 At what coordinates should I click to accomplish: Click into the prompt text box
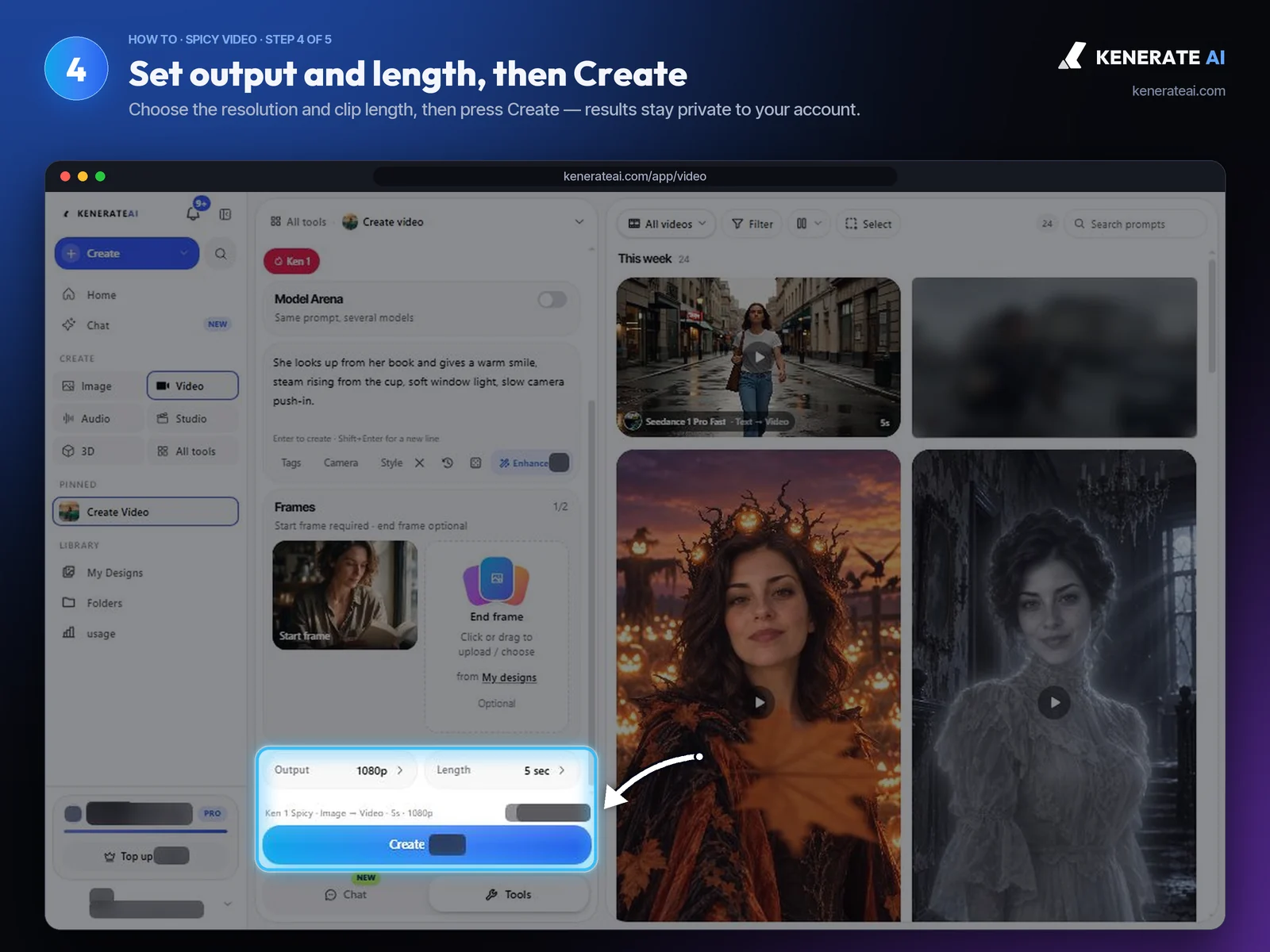click(x=421, y=382)
